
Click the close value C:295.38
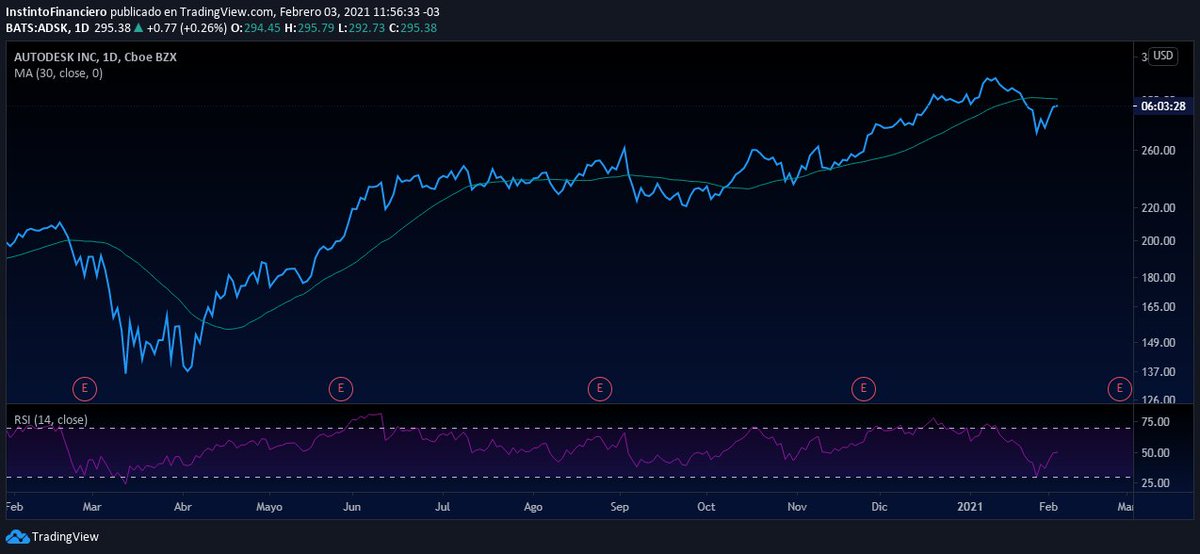tap(412, 27)
